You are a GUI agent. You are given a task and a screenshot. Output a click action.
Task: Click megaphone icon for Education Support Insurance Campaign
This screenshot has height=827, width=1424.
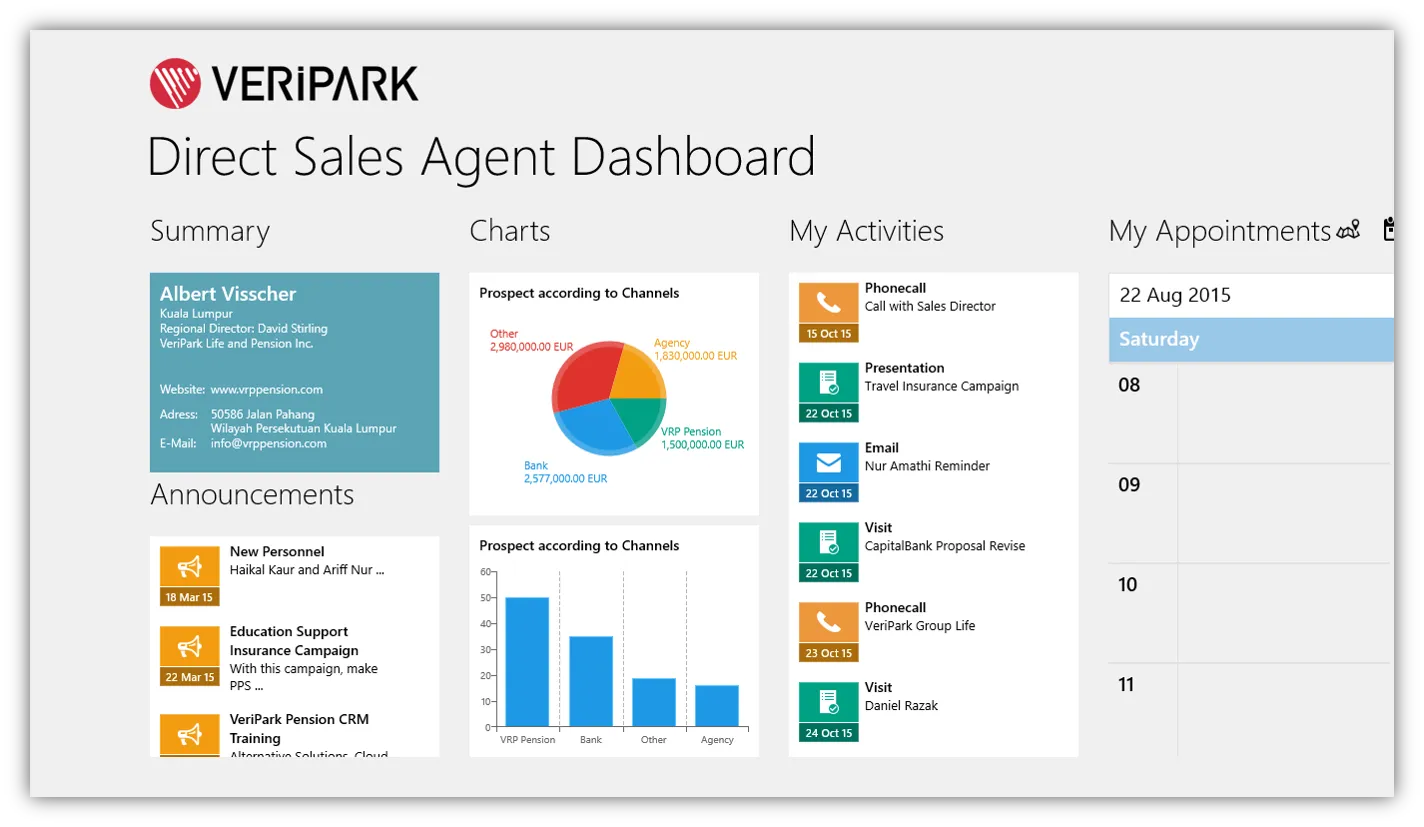tap(189, 647)
